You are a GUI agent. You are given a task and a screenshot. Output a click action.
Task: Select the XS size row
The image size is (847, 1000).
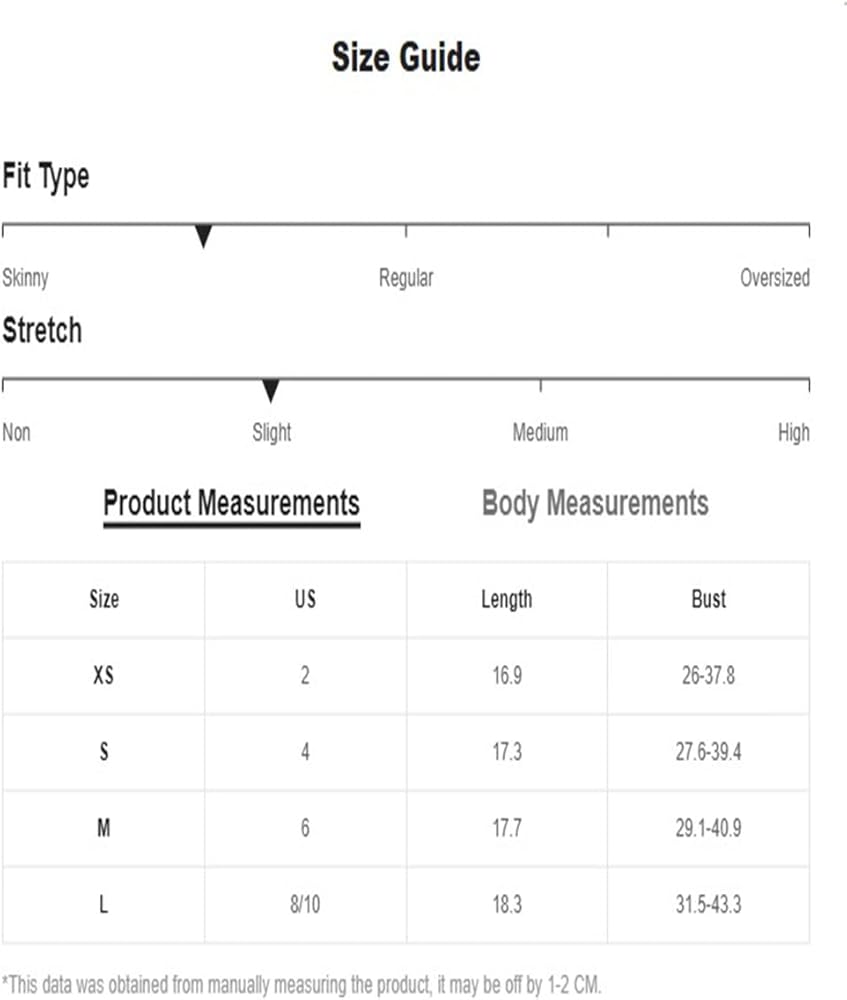[x=104, y=676]
